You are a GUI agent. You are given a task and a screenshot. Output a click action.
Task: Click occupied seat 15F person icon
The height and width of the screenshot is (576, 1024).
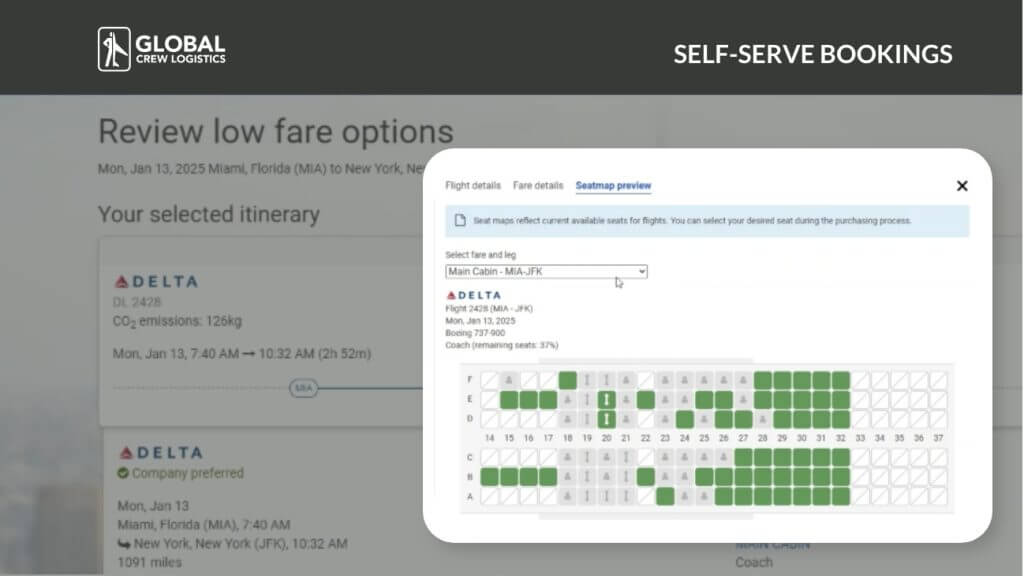tap(509, 380)
